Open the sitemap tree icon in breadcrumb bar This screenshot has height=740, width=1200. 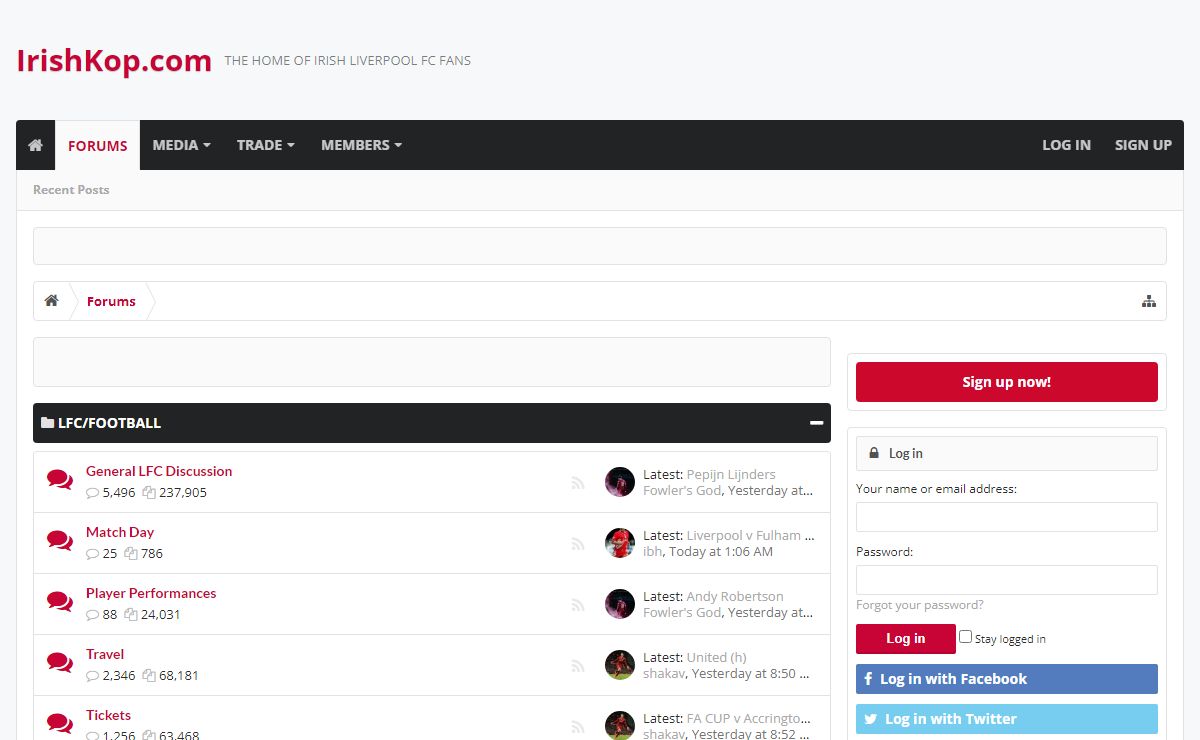point(1149,301)
